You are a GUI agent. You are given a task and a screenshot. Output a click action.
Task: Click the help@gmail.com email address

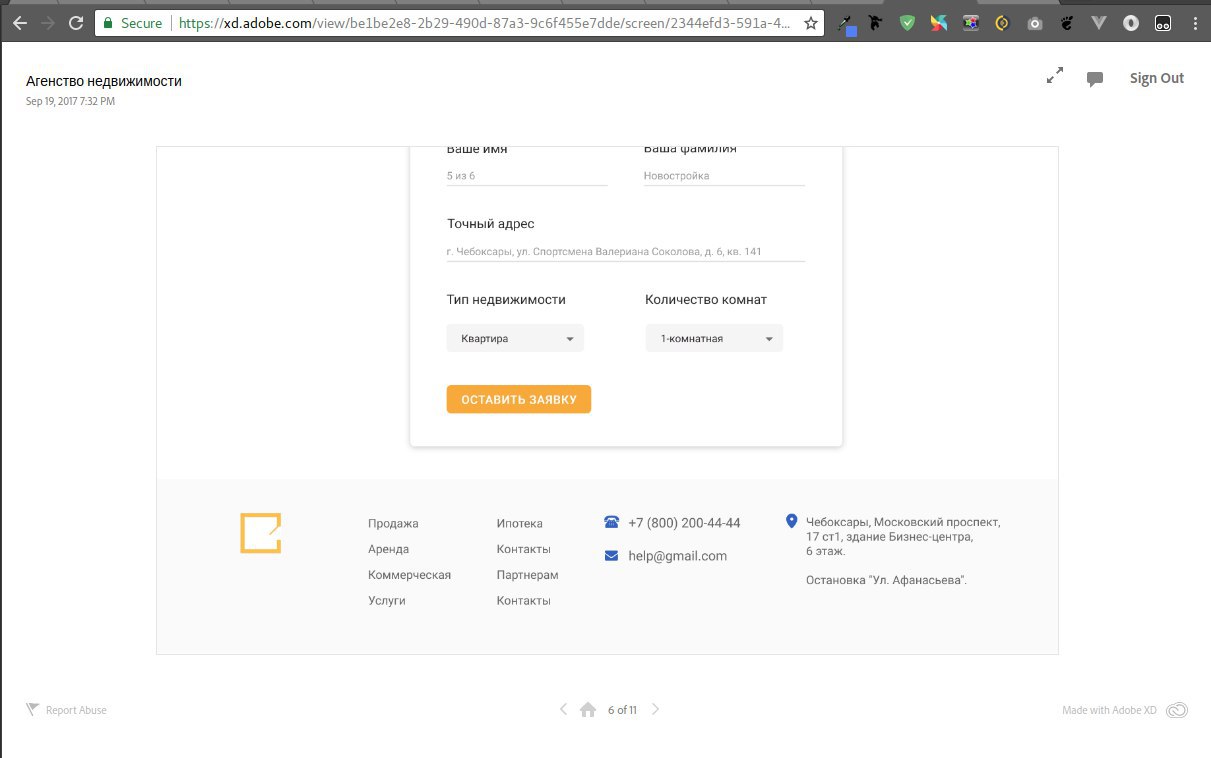pyautogui.click(x=677, y=556)
